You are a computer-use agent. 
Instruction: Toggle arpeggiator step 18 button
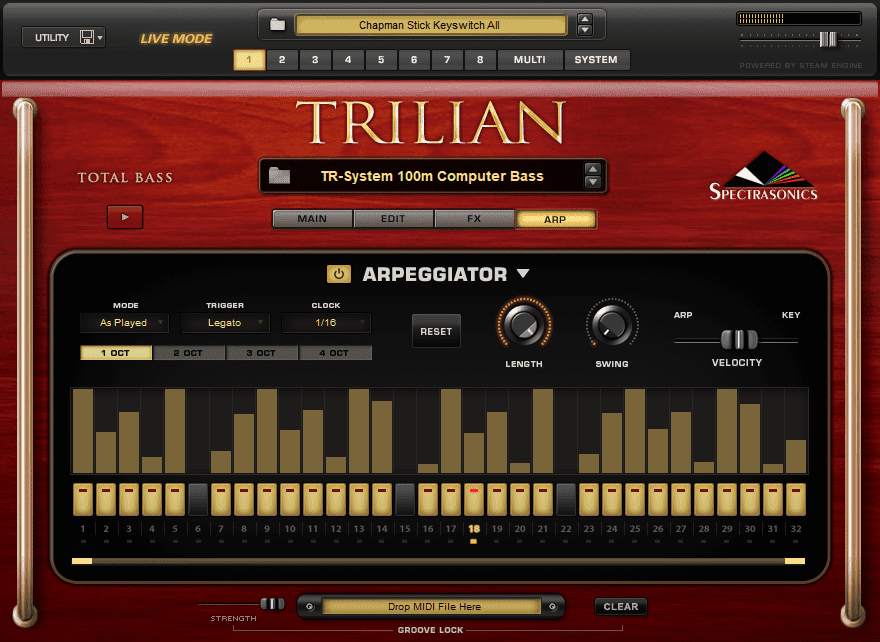pyautogui.click(x=474, y=499)
